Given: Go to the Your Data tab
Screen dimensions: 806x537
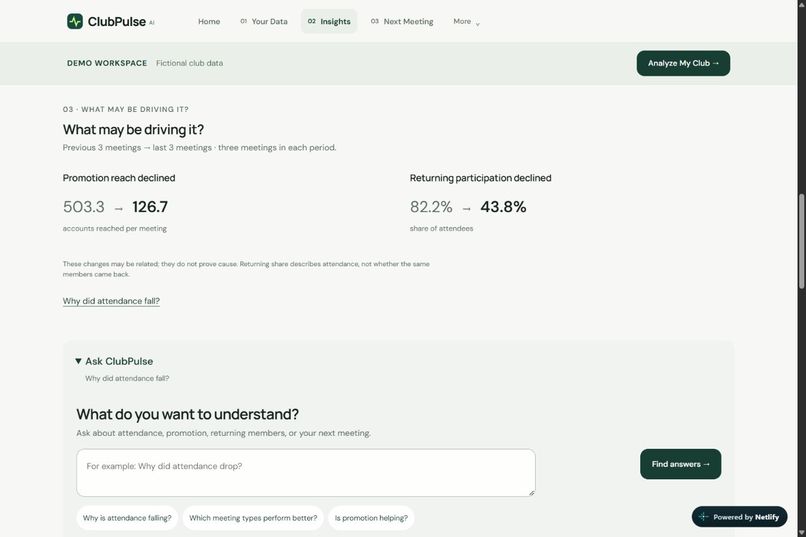Looking at the screenshot, I should (264, 22).
